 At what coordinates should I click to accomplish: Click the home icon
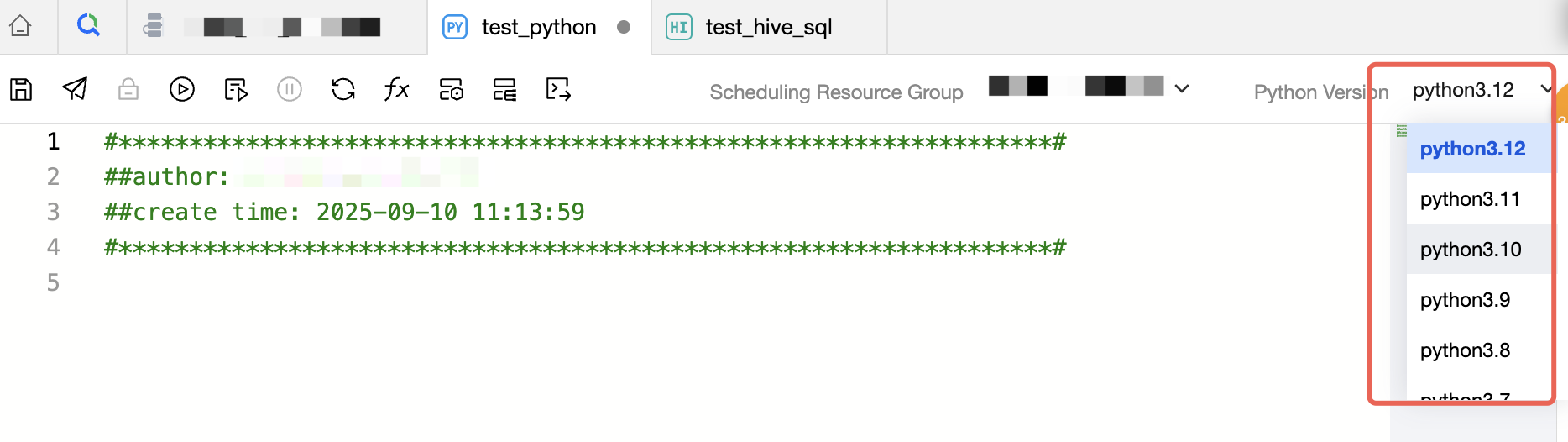point(20,27)
